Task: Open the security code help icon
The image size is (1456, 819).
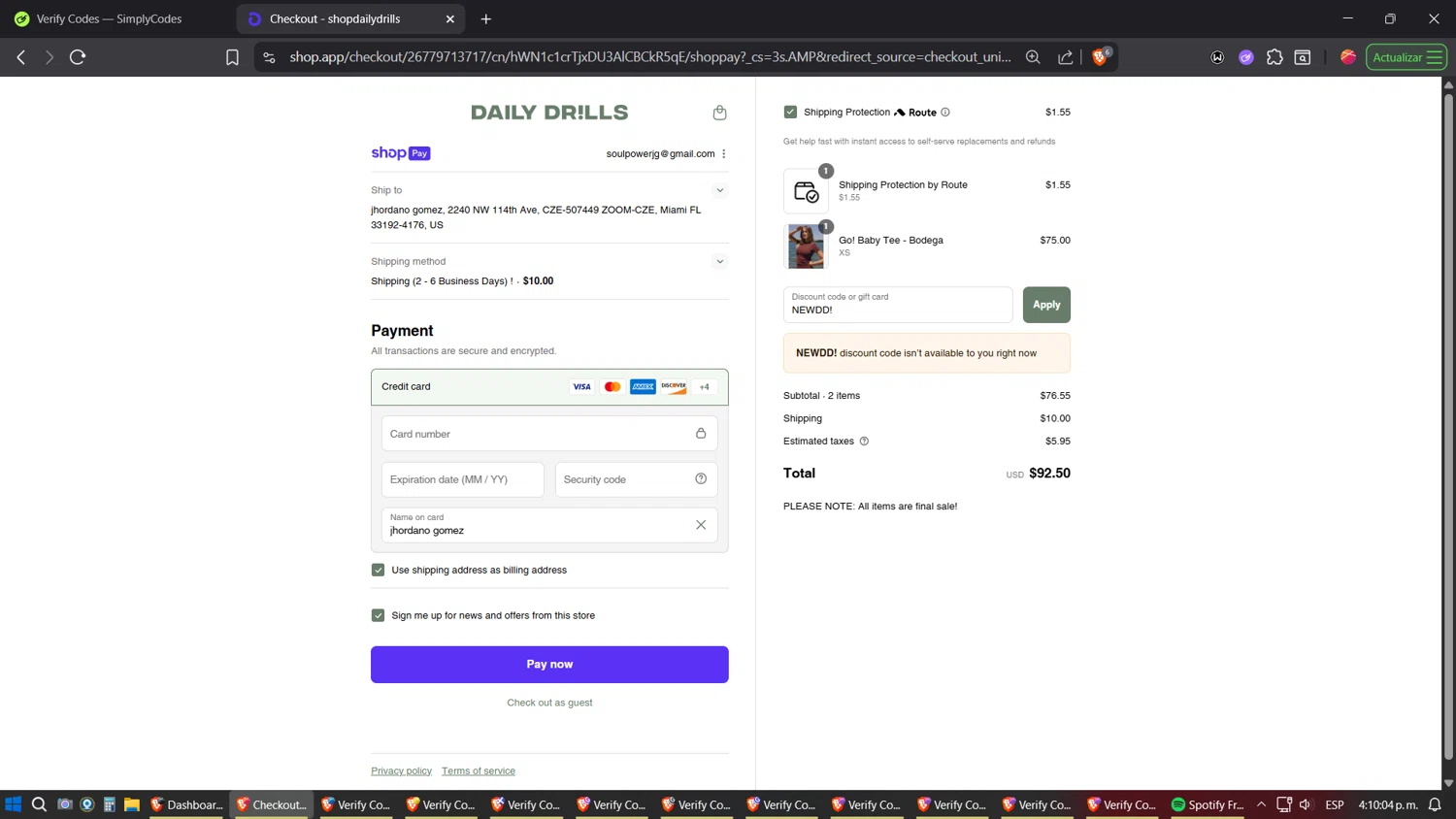Action: coord(701,478)
